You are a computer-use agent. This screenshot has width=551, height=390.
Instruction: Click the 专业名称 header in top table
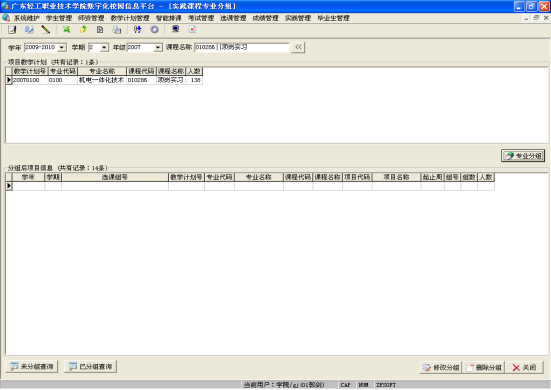(102, 71)
